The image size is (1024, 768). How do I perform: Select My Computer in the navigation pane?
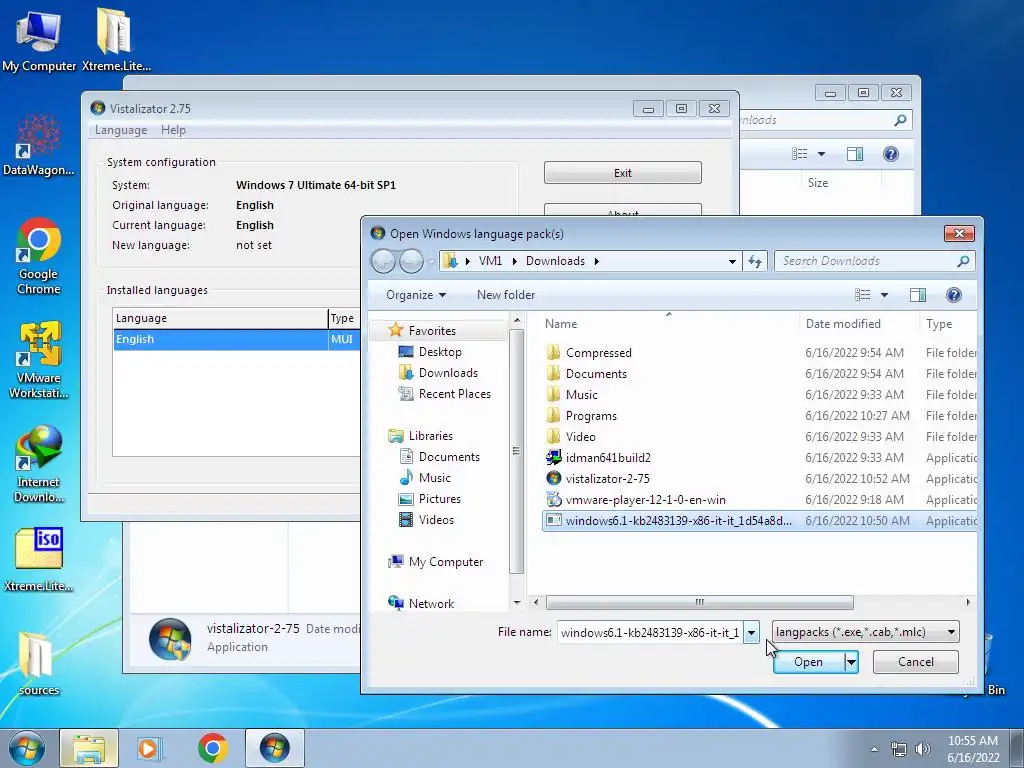445,562
